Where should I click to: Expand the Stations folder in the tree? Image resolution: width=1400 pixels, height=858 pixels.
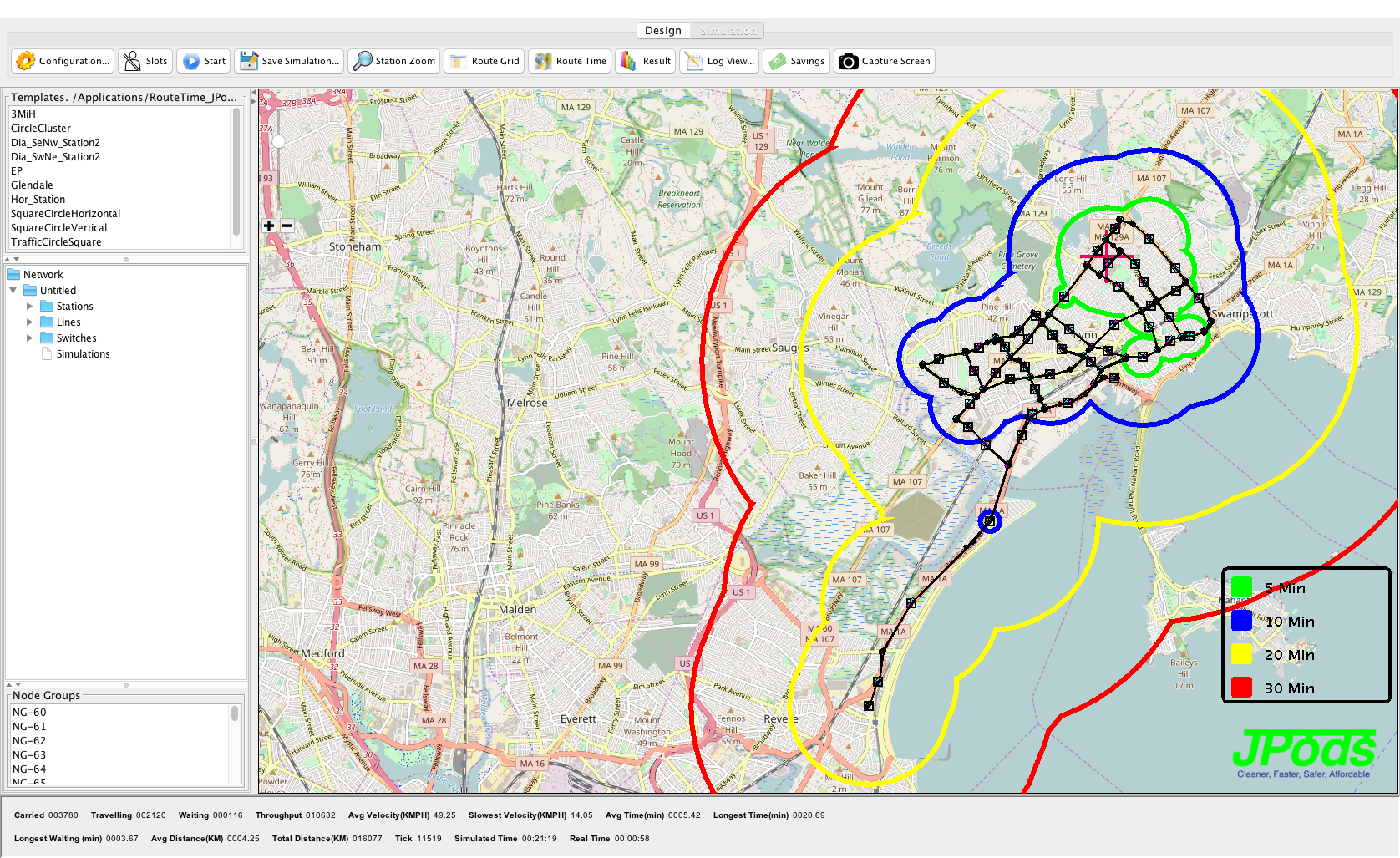pyautogui.click(x=30, y=307)
